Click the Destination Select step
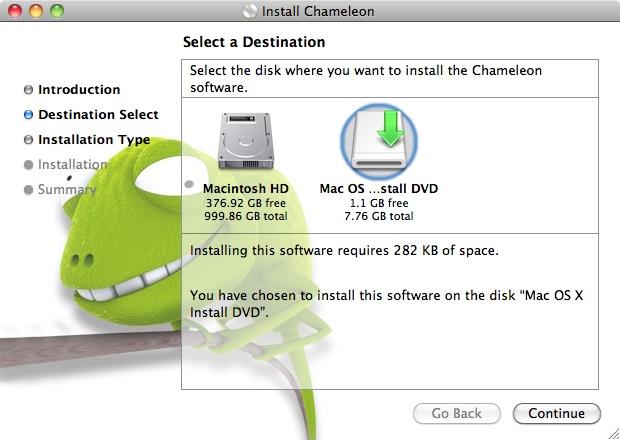This screenshot has width=620, height=440. pyautogui.click(x=98, y=115)
